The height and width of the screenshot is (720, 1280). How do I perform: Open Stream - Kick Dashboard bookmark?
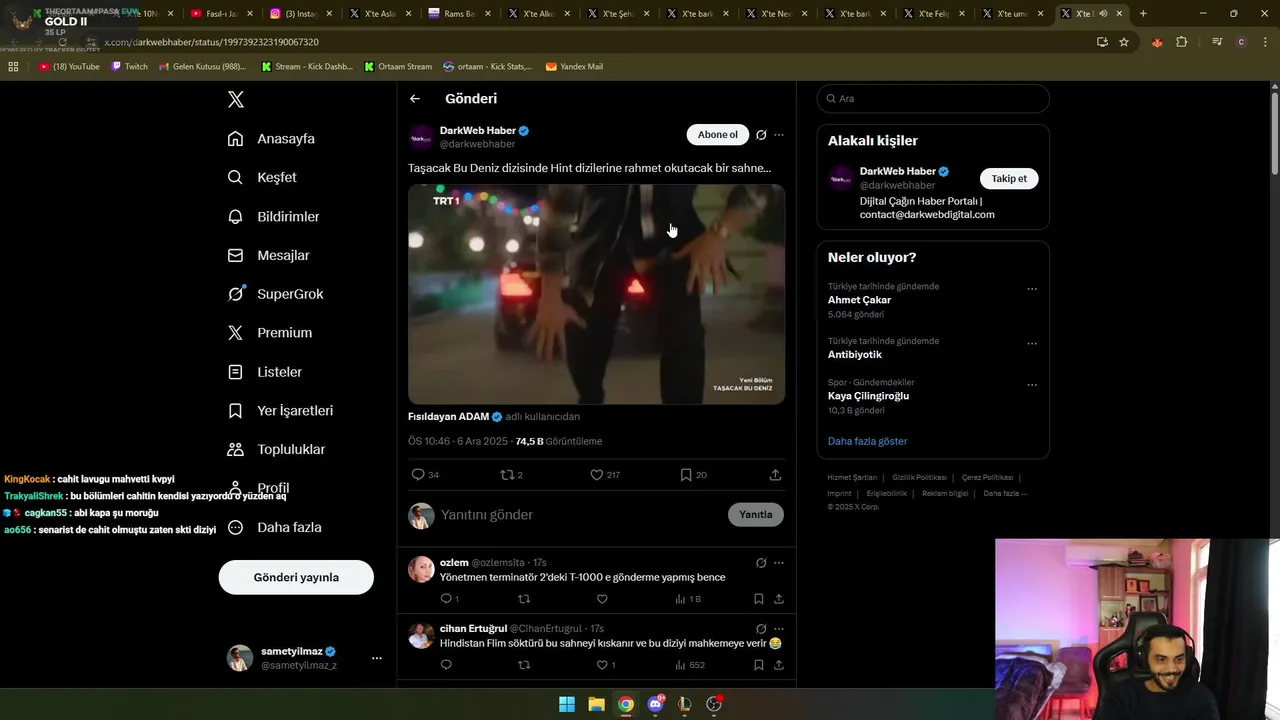pos(307,67)
